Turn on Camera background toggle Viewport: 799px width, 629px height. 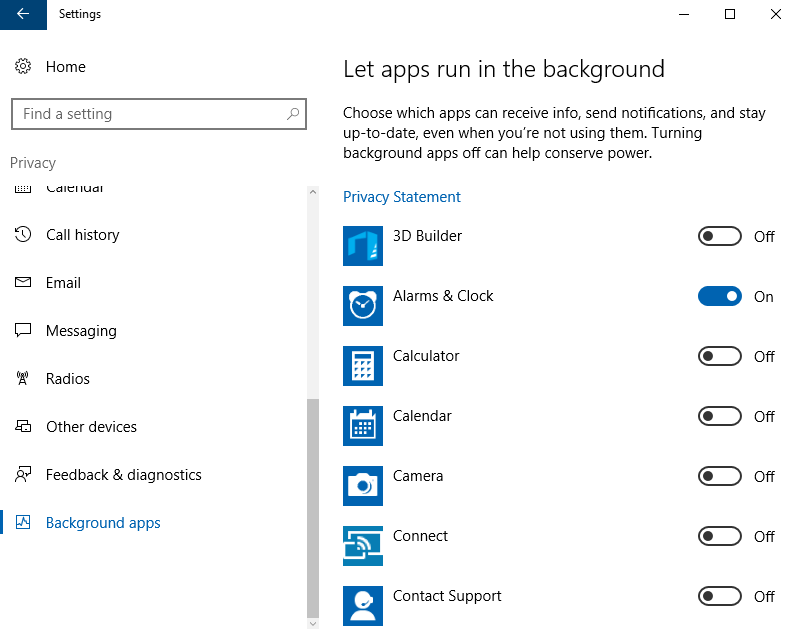coord(720,476)
